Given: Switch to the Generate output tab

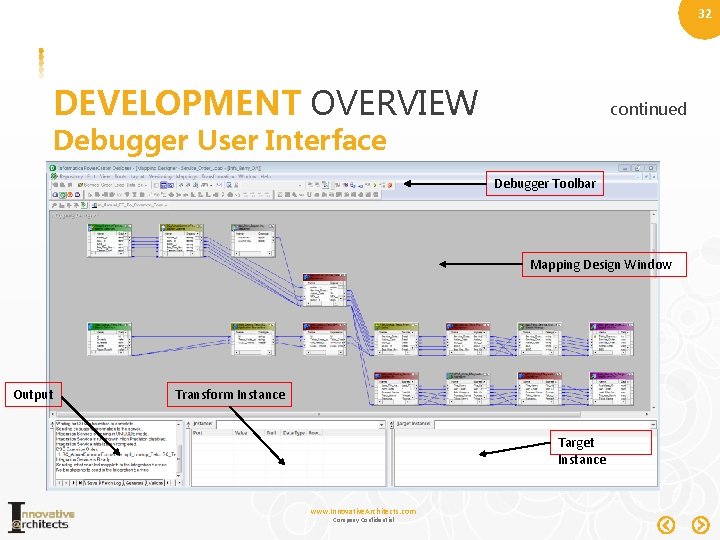Looking at the screenshot, I should pos(135,483).
